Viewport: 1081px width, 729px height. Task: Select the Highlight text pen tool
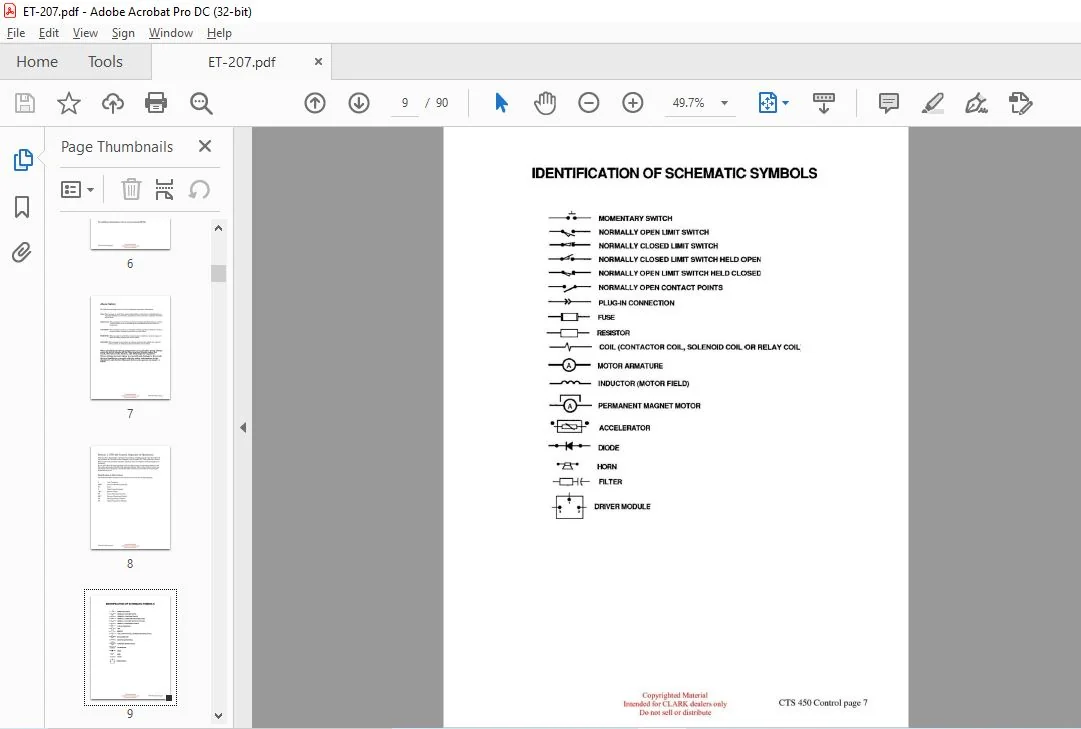(x=933, y=103)
